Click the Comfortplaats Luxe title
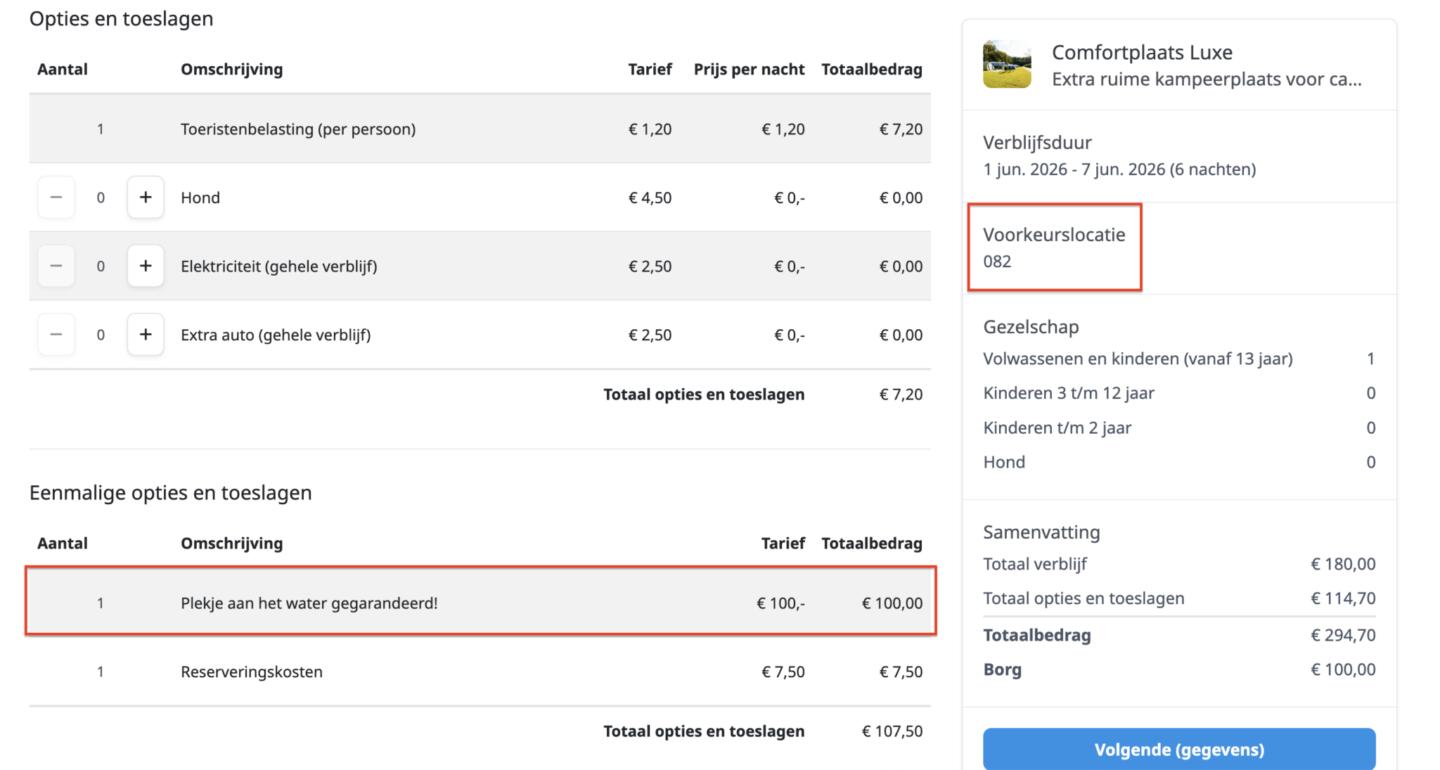Screen dimensions: 1440x770 [1142, 53]
